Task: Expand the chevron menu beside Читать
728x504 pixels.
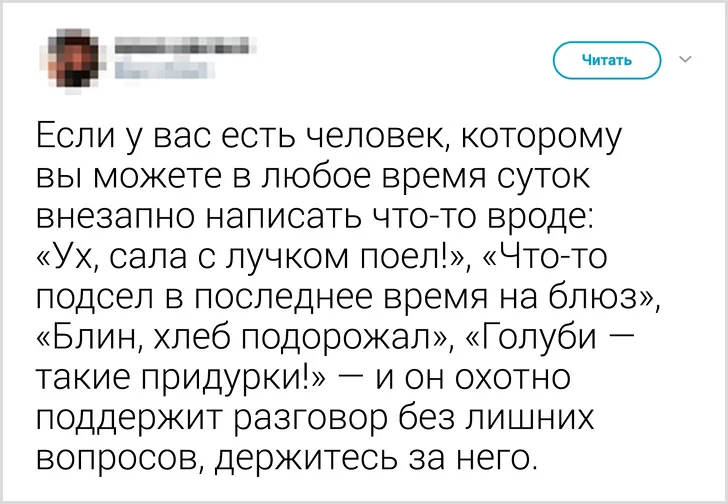Action: point(686,59)
